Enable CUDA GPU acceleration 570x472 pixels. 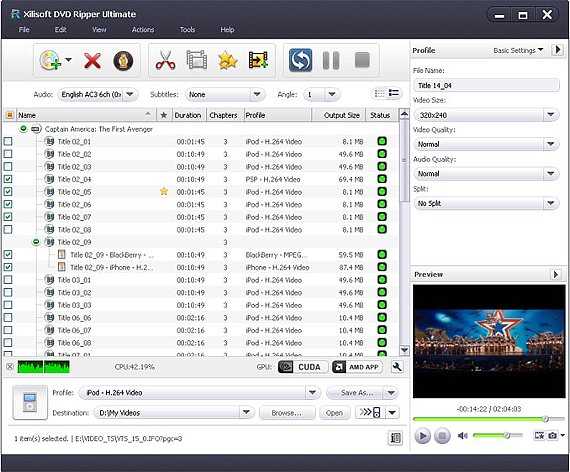click(x=302, y=367)
